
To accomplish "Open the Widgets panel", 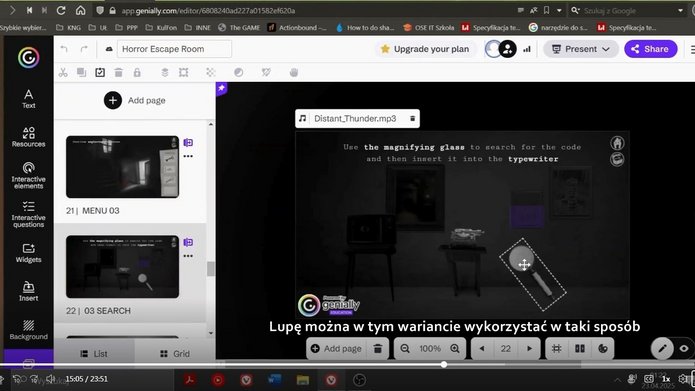I will [28, 253].
